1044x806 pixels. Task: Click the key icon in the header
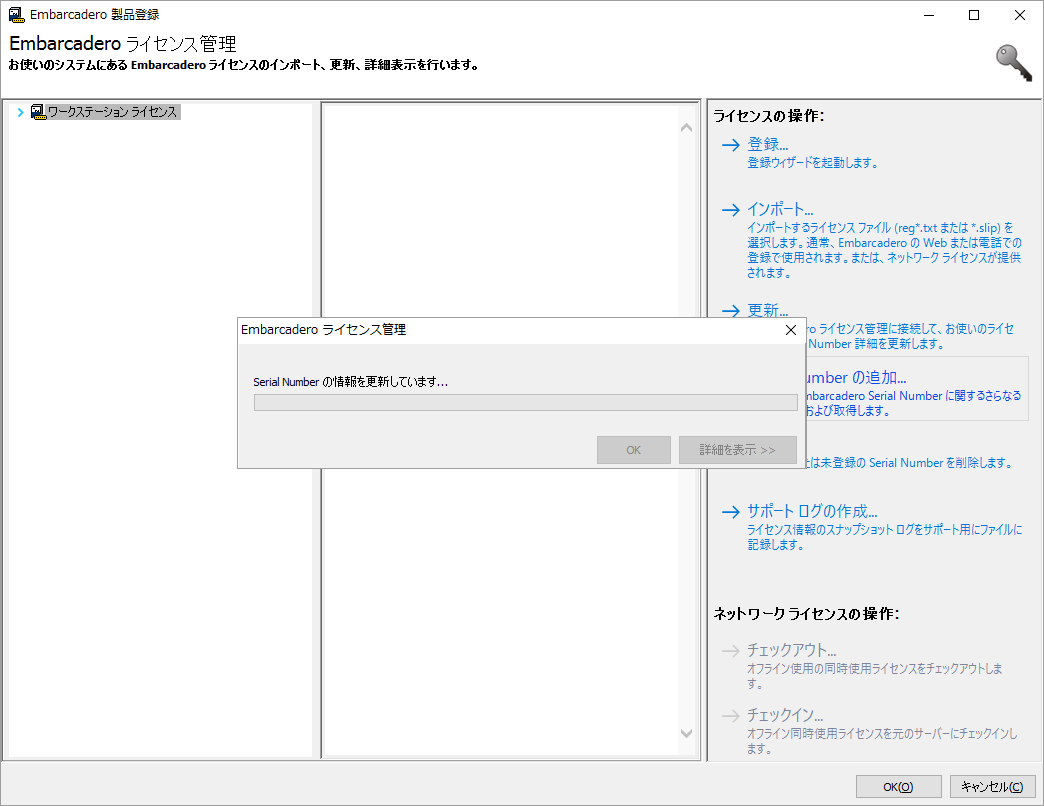[x=1013, y=63]
